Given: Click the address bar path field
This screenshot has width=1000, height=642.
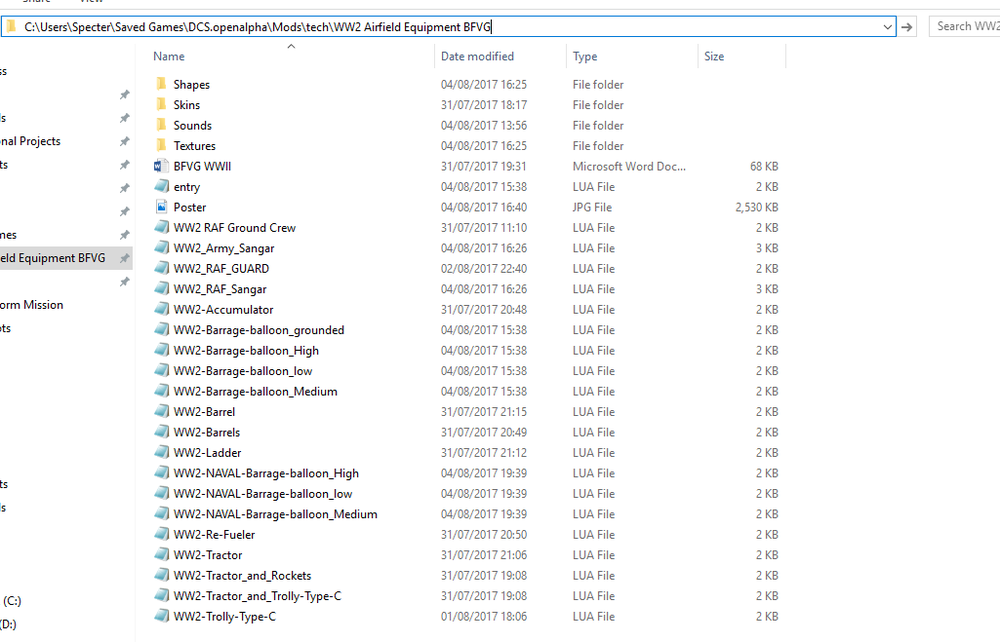Looking at the screenshot, I should click(x=448, y=27).
